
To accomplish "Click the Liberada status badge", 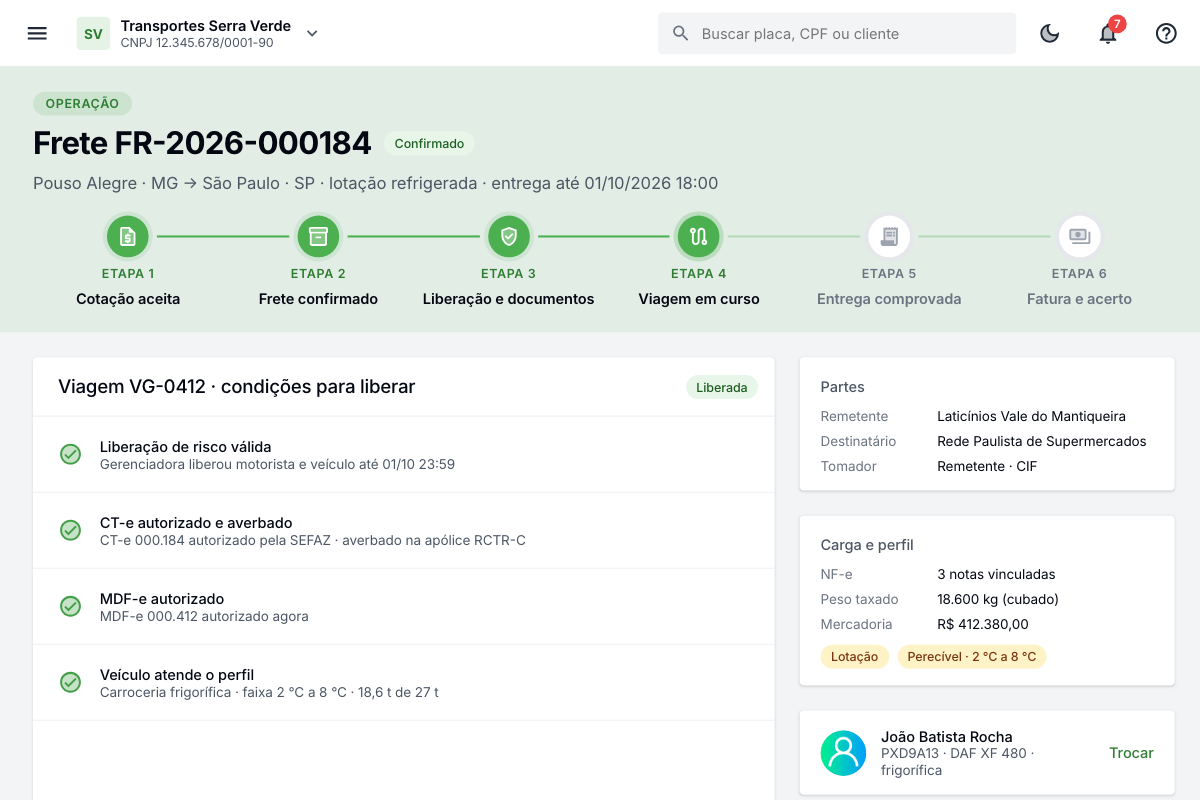I will [722, 388].
